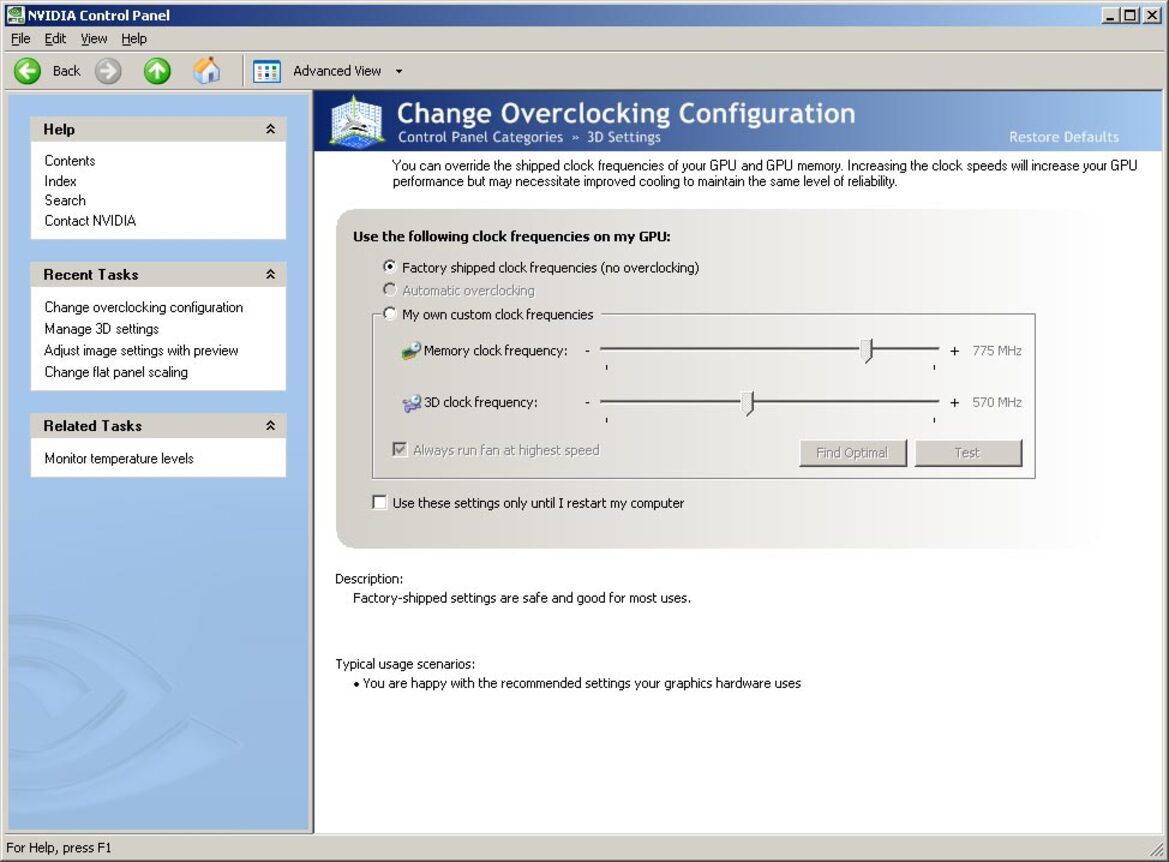Collapse the Recent Tasks panel
This screenshot has height=862, width=1169.
click(270, 274)
